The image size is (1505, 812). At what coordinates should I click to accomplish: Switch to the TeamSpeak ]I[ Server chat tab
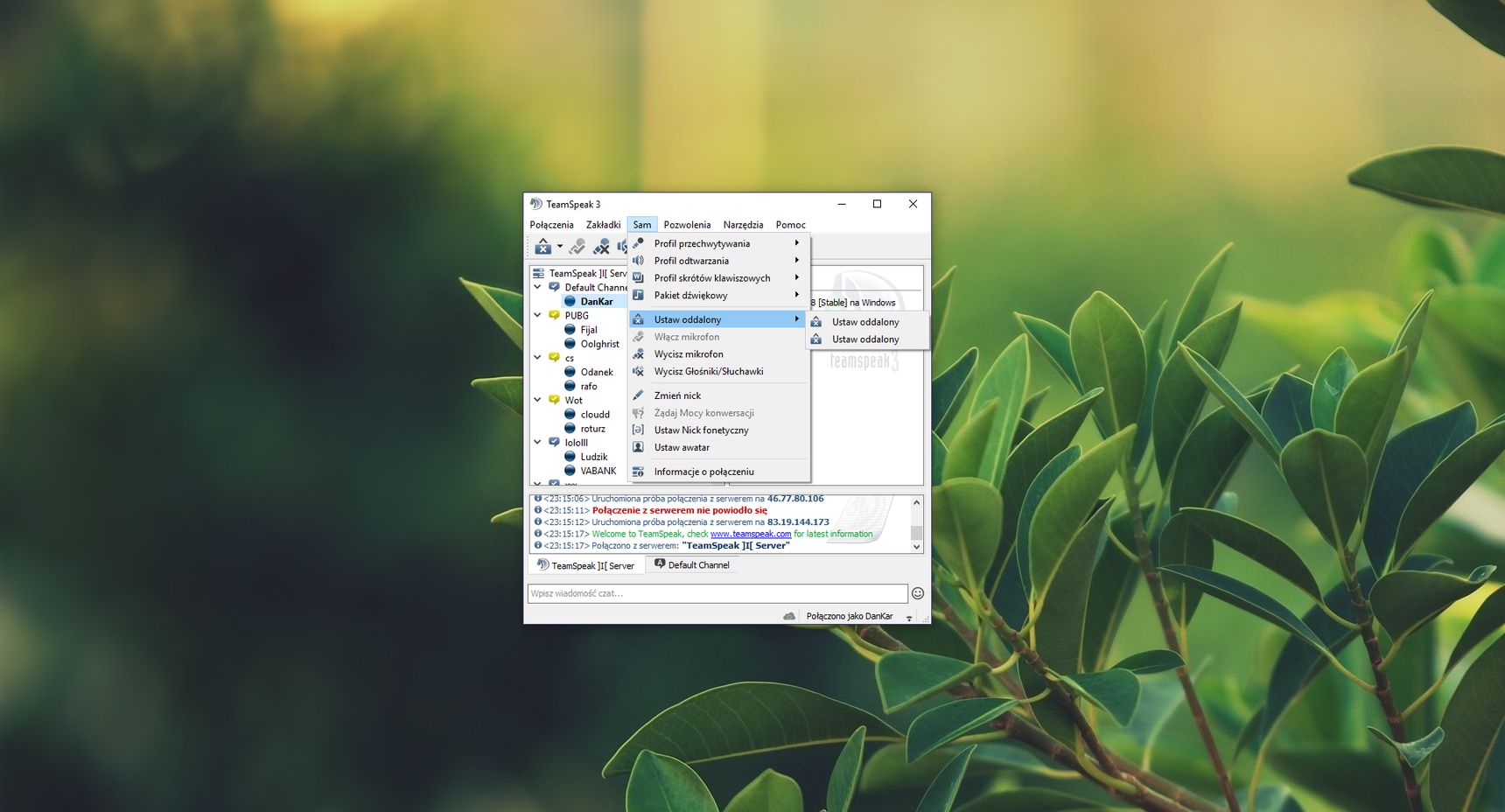[x=585, y=565]
